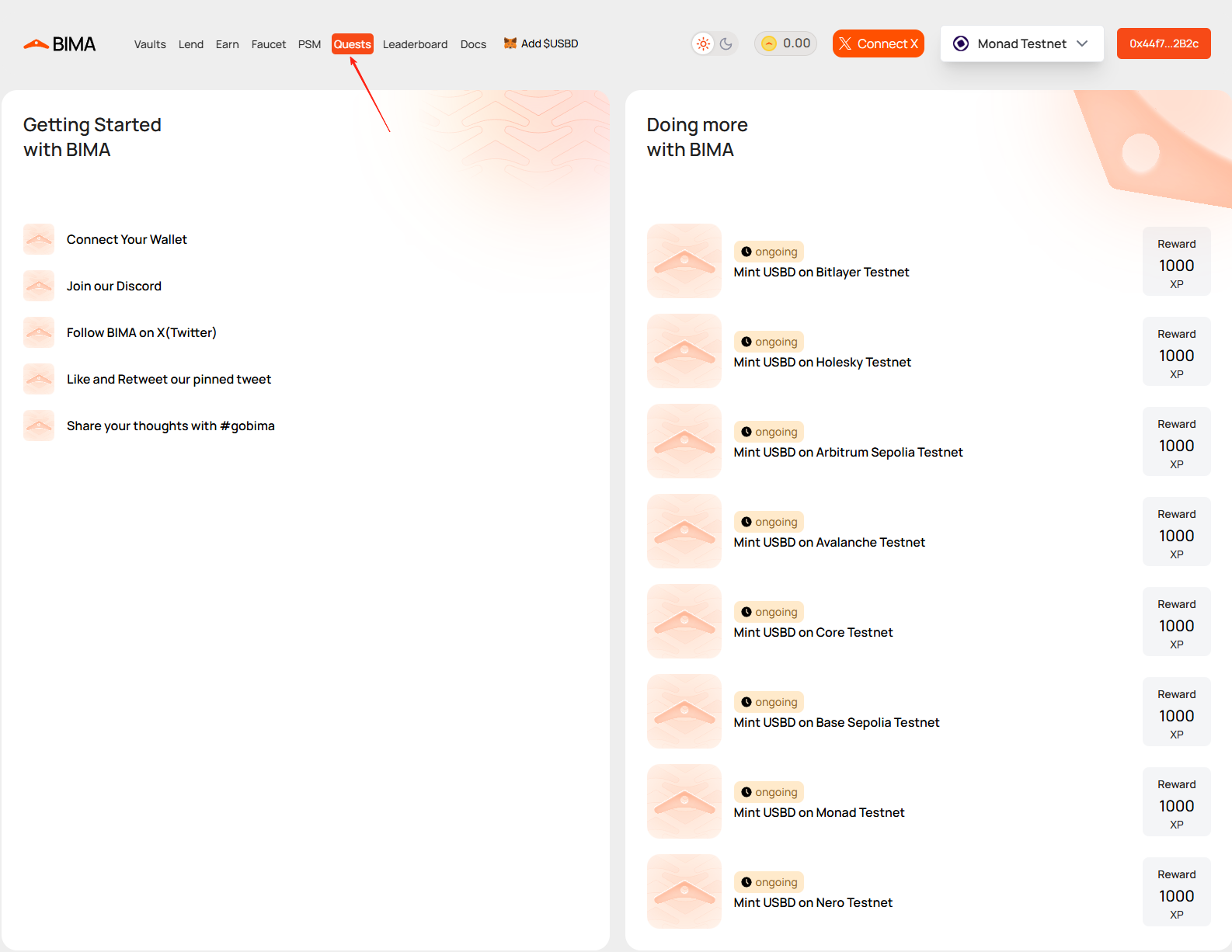Switch to dark mode with moon icon

pyautogui.click(x=726, y=43)
